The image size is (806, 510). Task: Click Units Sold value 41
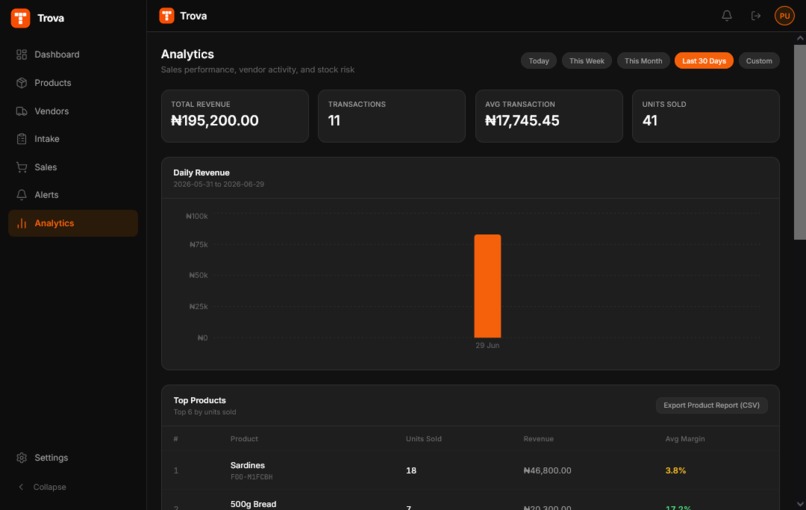(x=650, y=121)
